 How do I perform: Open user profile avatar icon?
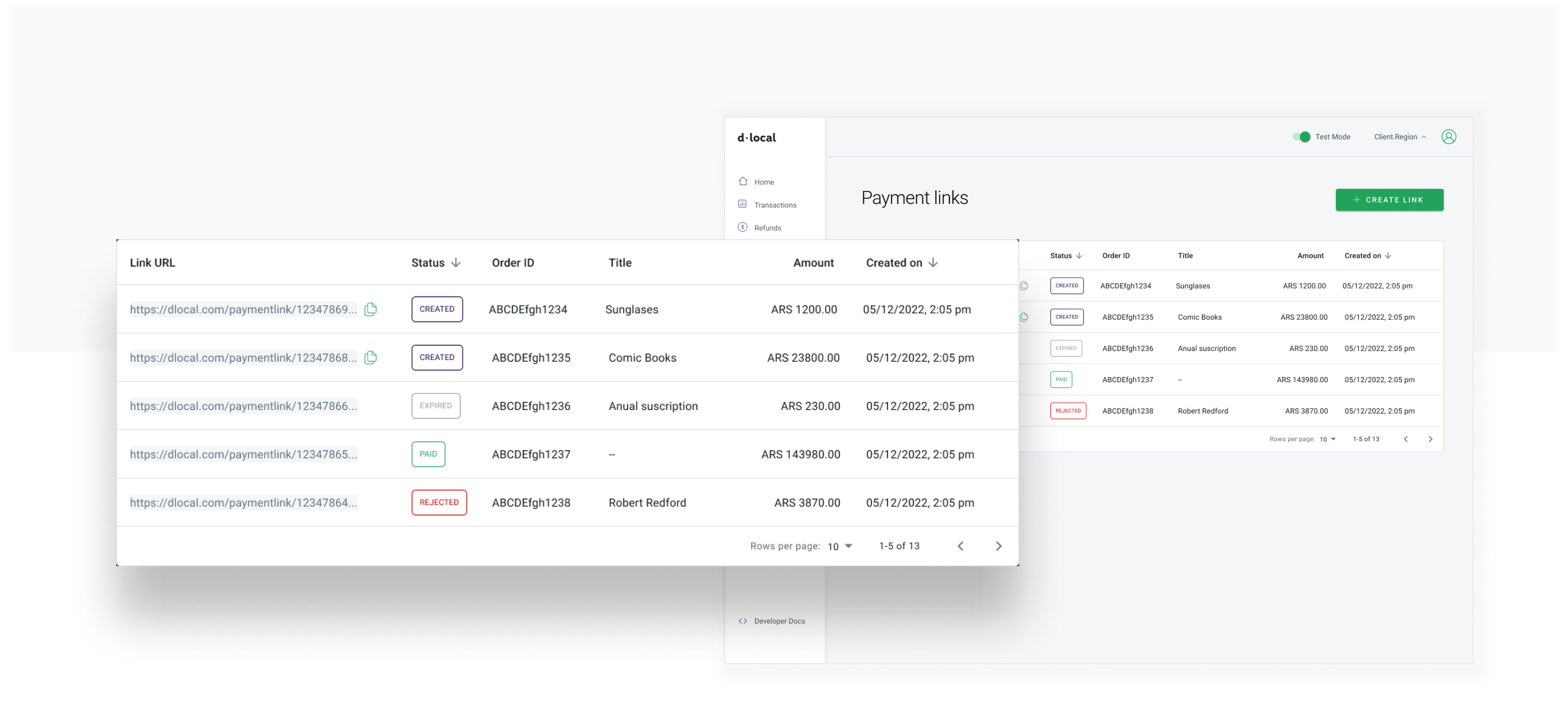[x=1449, y=137]
